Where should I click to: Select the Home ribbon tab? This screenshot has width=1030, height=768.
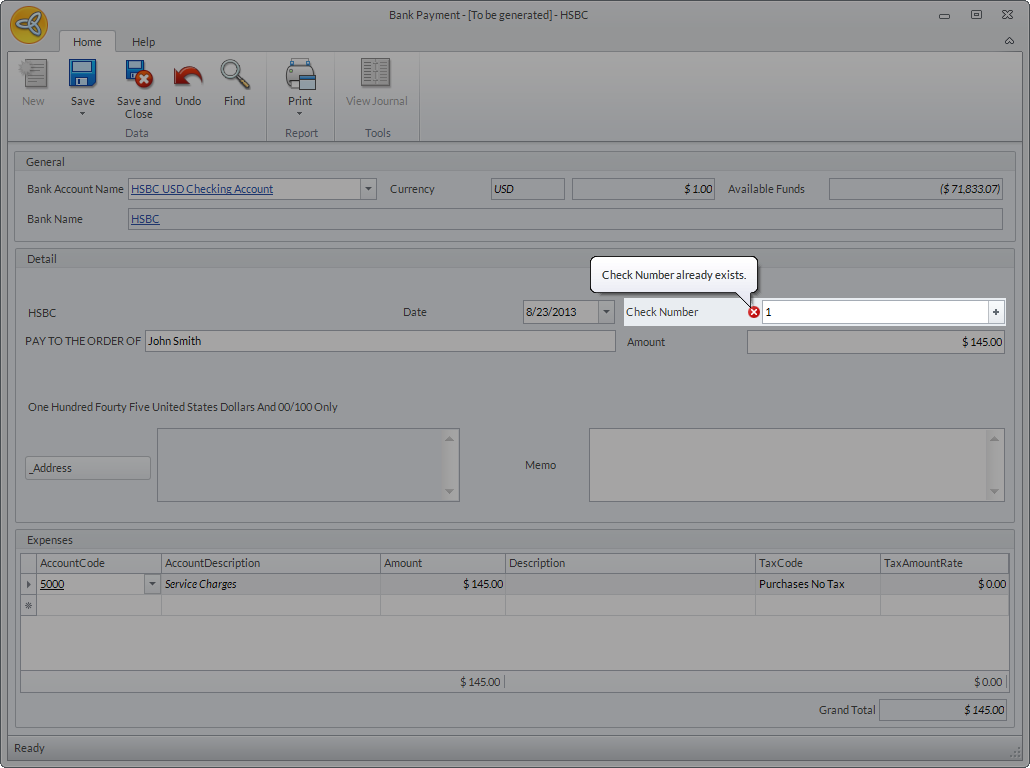click(x=87, y=42)
